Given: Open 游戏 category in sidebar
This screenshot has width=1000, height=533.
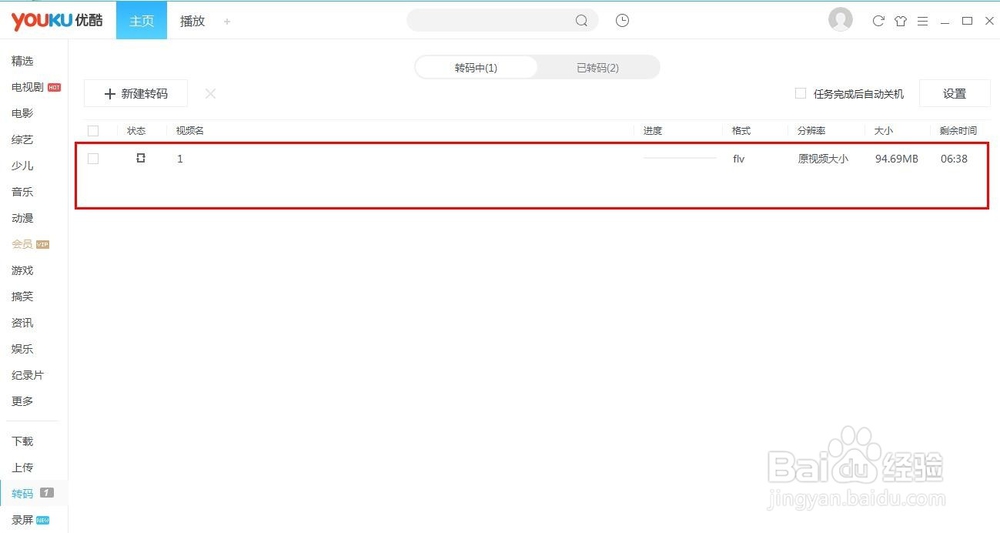Looking at the screenshot, I should (22, 270).
